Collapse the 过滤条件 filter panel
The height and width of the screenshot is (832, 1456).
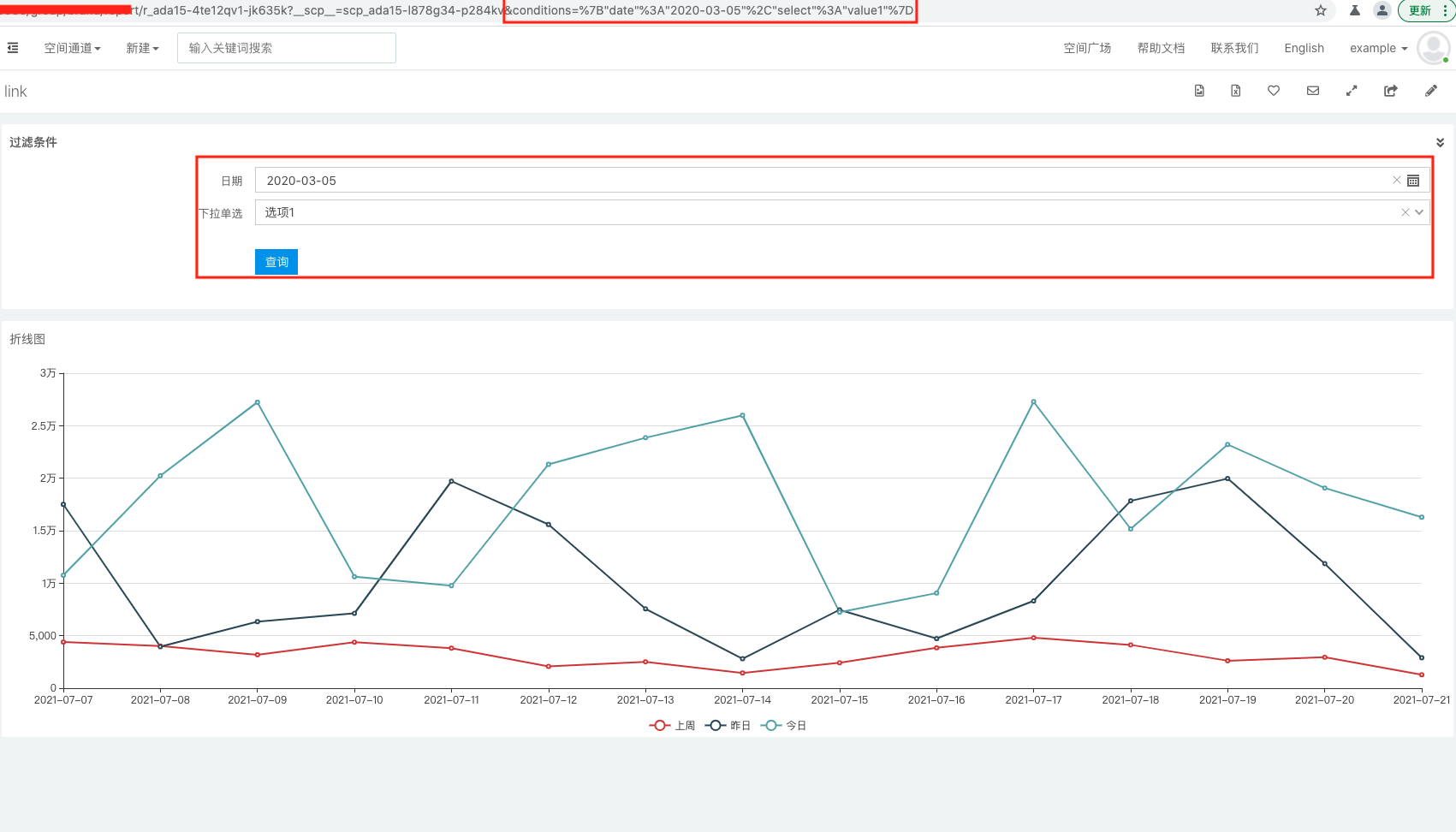[1440, 142]
